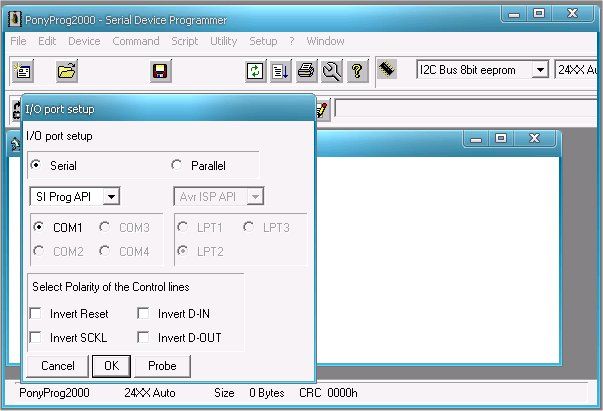Click the New Window toolbar icon
The height and width of the screenshot is (411, 603).
22,71
